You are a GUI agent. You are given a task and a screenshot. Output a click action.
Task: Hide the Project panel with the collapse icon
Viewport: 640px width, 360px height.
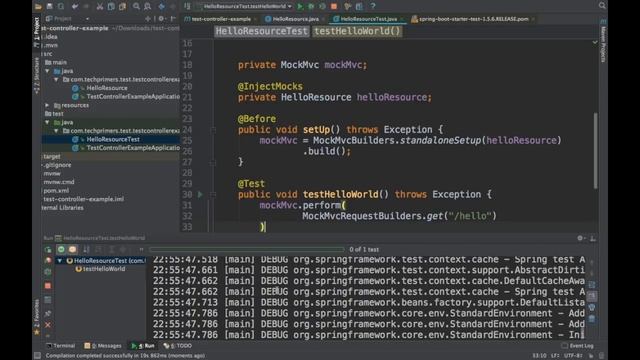point(173,19)
